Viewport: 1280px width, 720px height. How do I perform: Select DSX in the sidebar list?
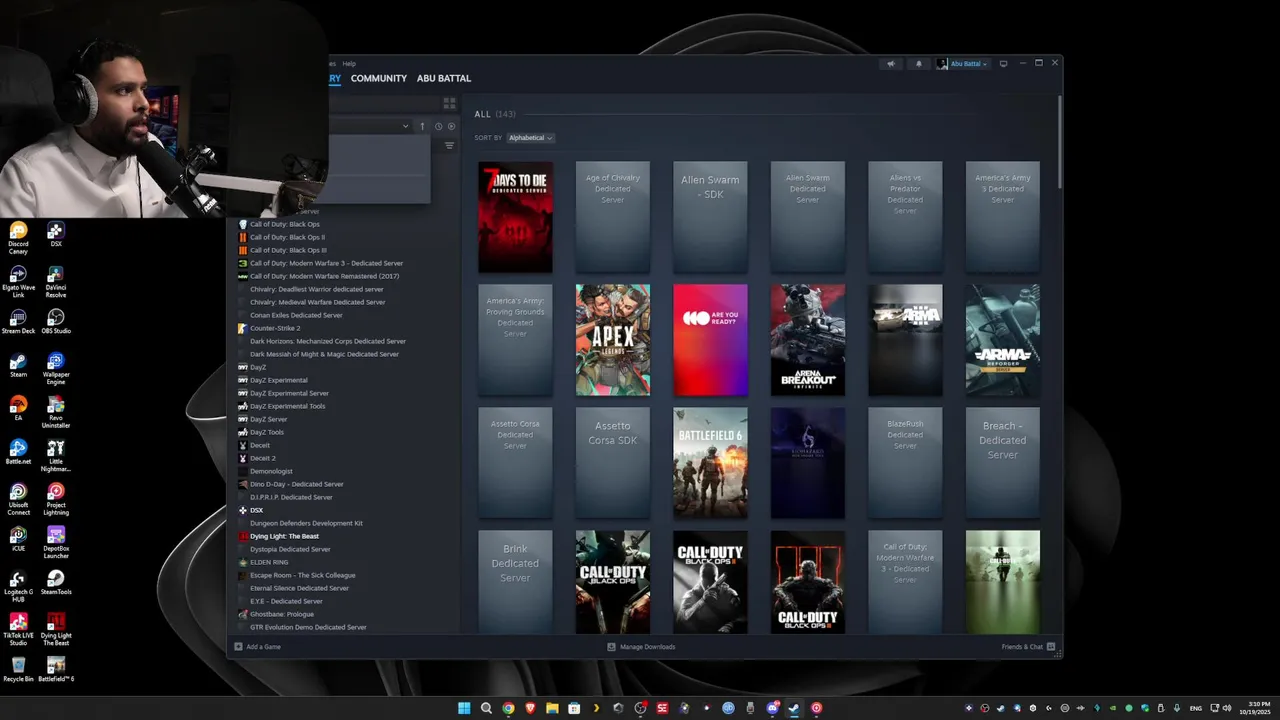256,510
